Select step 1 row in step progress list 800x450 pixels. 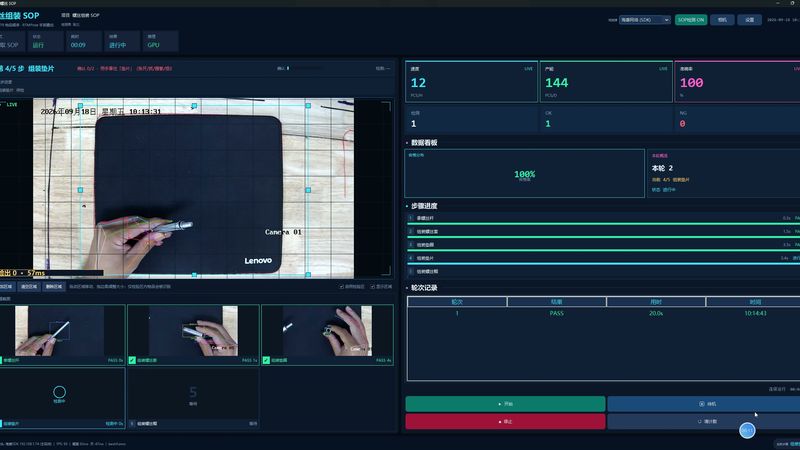coord(603,218)
